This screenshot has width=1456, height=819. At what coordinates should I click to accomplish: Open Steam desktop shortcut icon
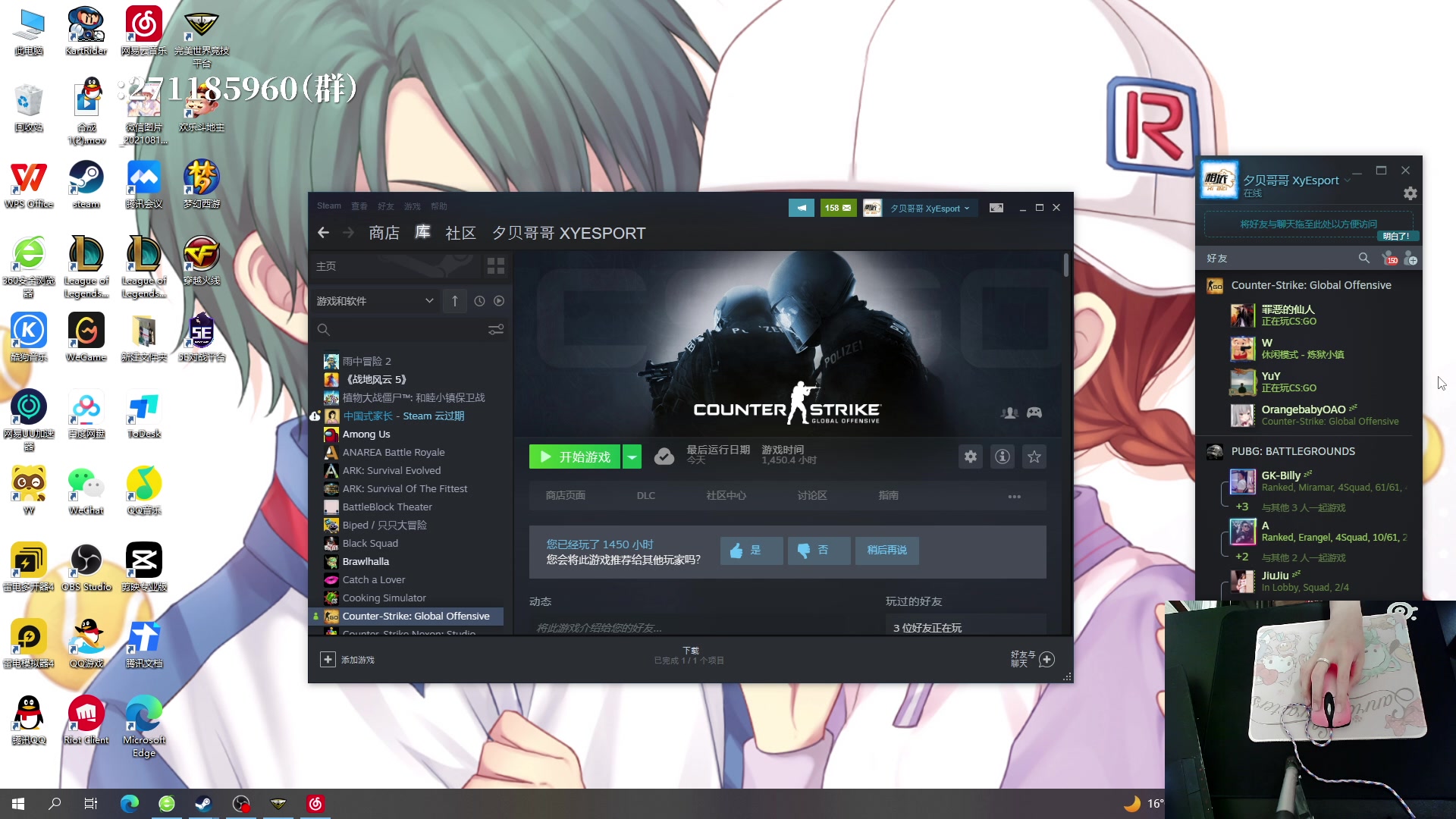click(x=86, y=184)
